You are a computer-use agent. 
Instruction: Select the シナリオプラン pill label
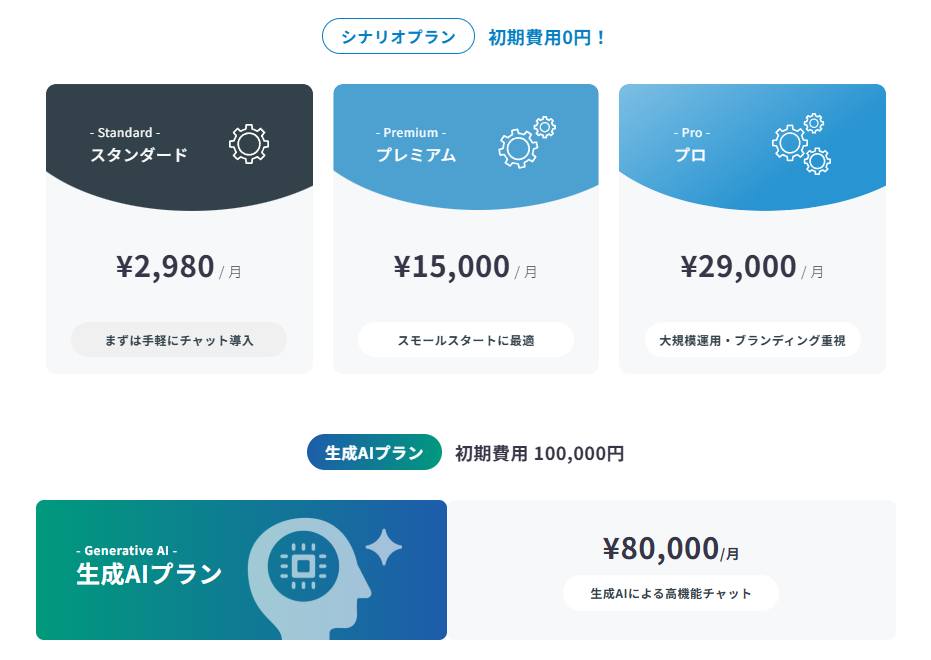pos(398,37)
